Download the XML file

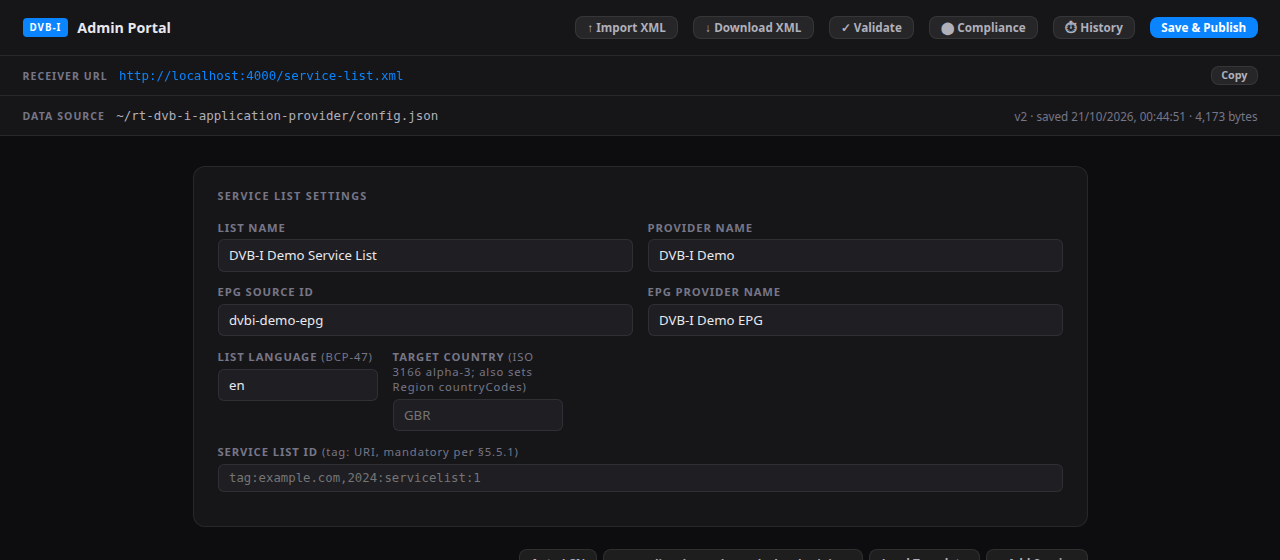[753, 28]
